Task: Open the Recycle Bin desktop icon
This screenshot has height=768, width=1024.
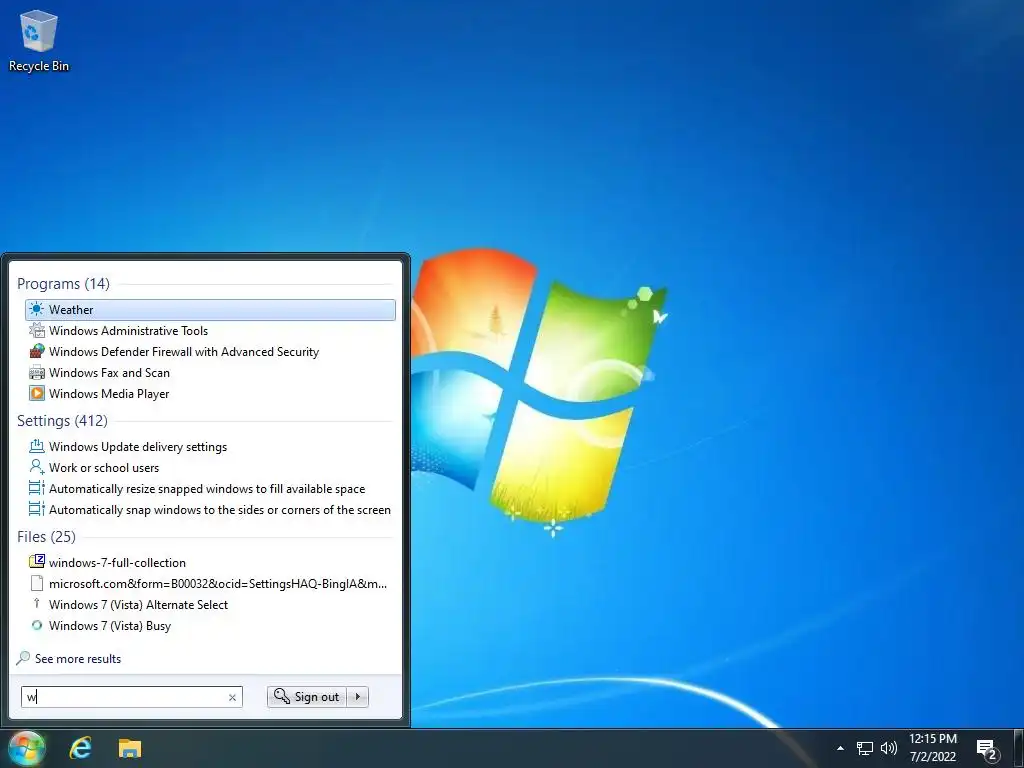Action: (x=39, y=40)
